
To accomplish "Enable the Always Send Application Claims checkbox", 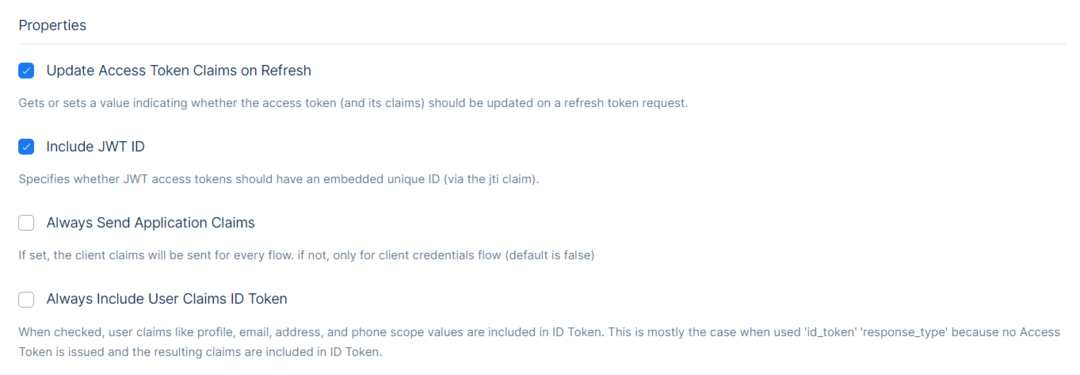I will (26, 223).
